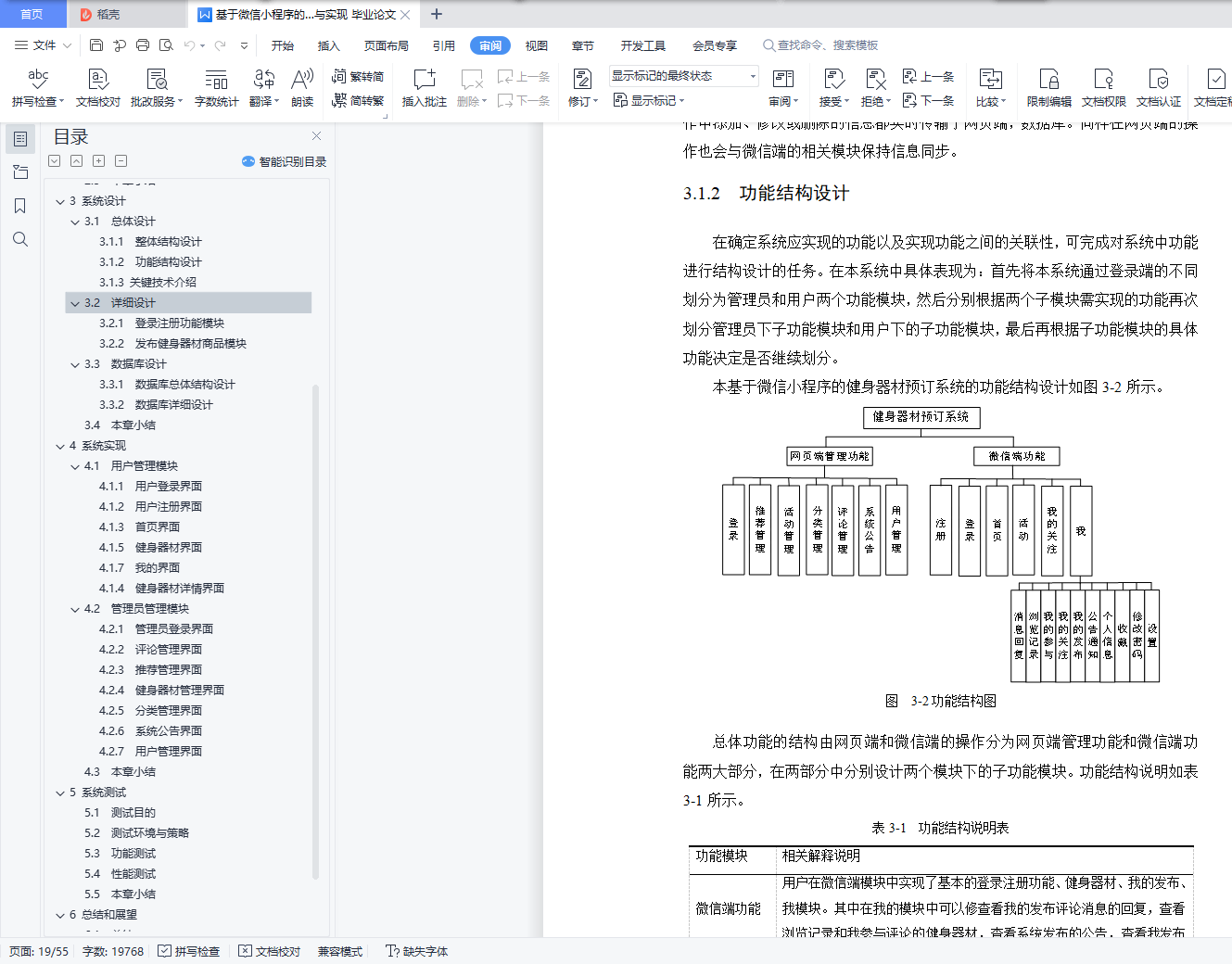
Task: Run the 拼写检查 spell check tool
Action: click(38, 88)
